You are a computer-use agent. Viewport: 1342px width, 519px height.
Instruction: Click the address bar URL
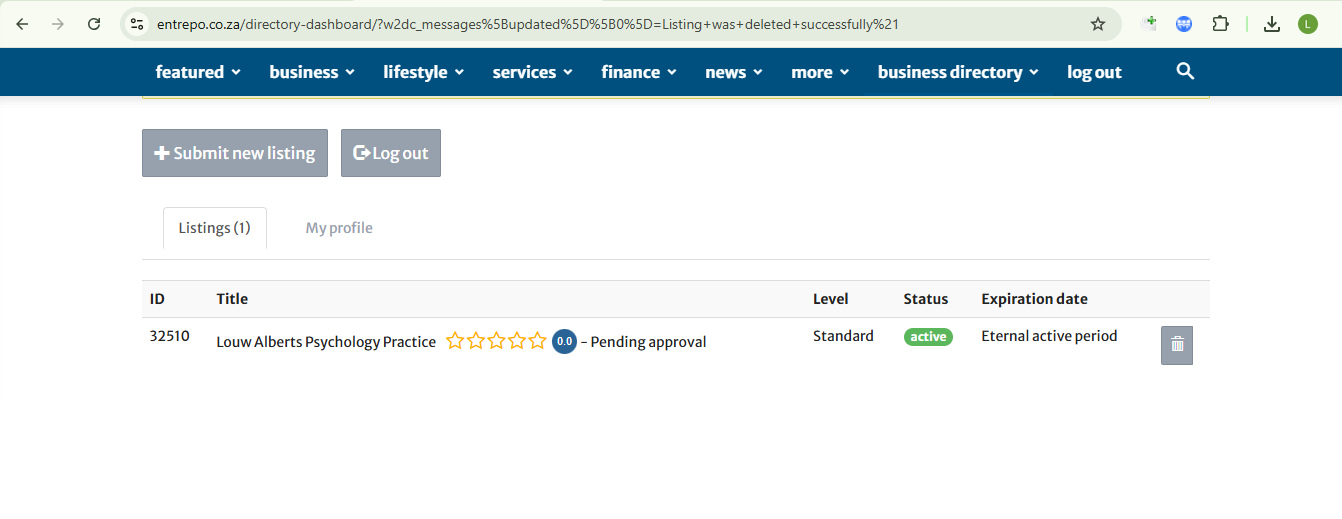(x=528, y=24)
